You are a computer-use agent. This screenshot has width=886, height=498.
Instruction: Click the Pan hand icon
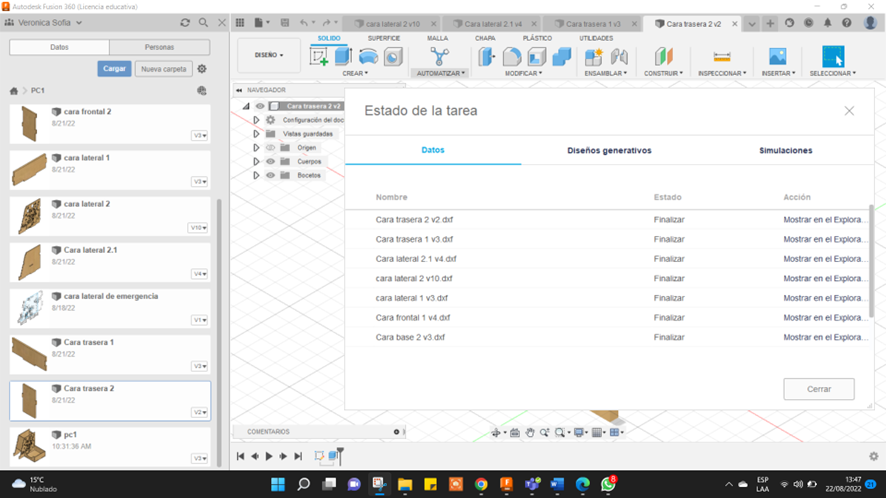point(529,432)
